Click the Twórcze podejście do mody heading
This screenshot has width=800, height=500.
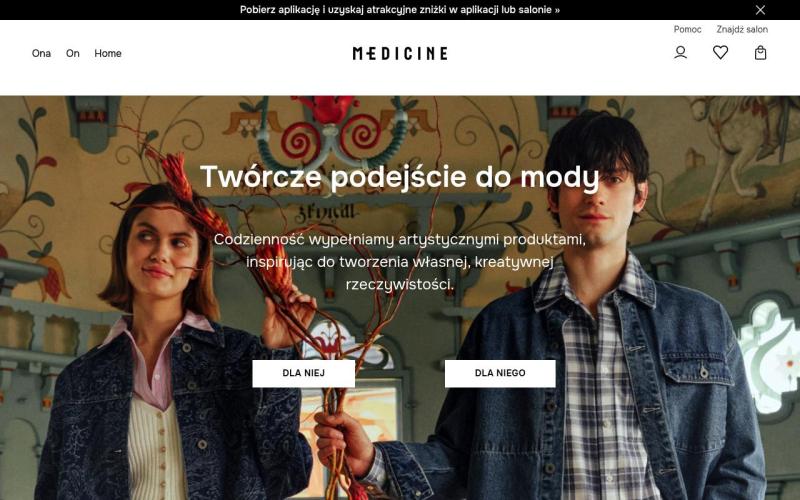(399, 177)
